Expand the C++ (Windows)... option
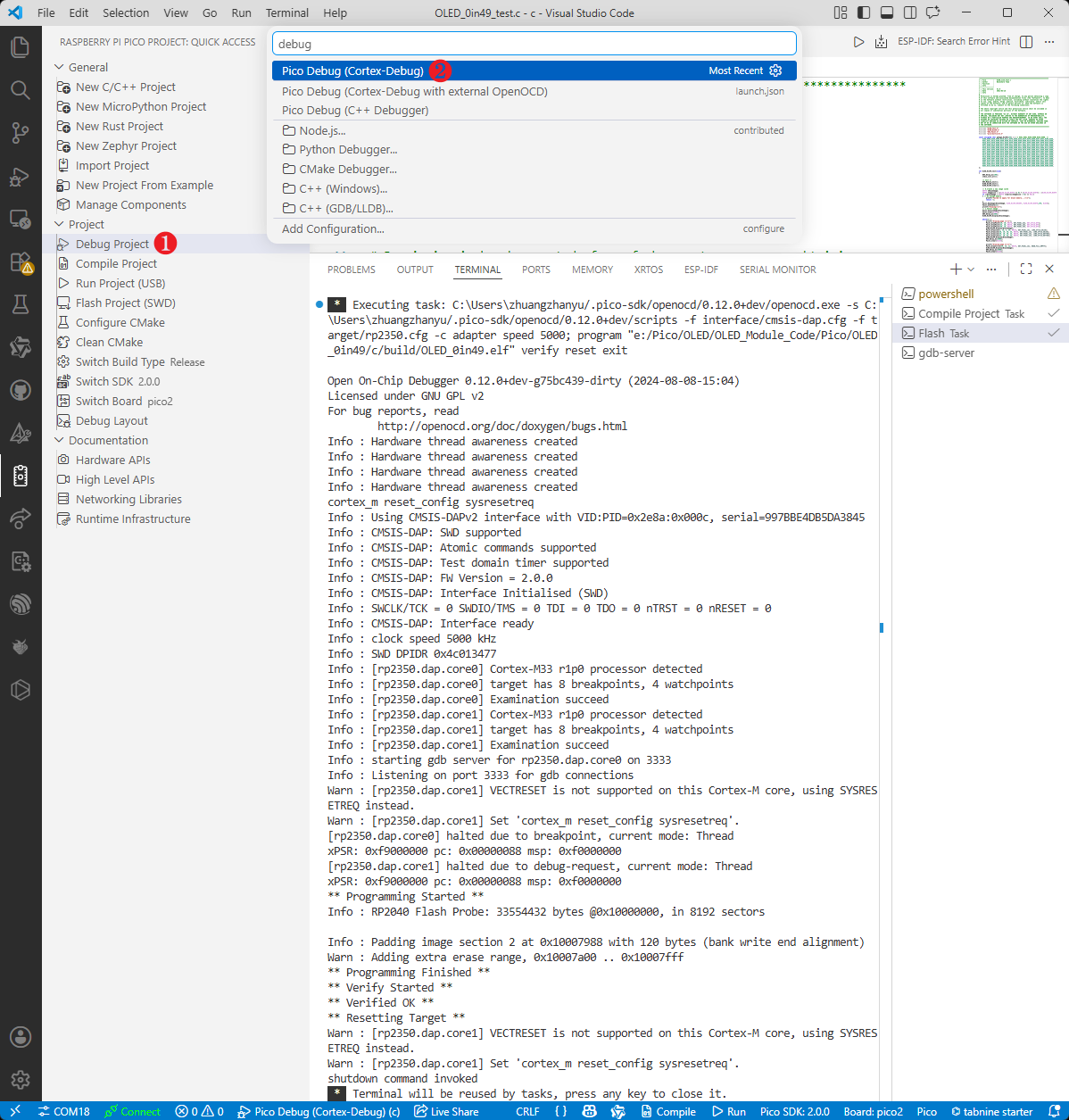1069x1120 pixels. point(534,189)
